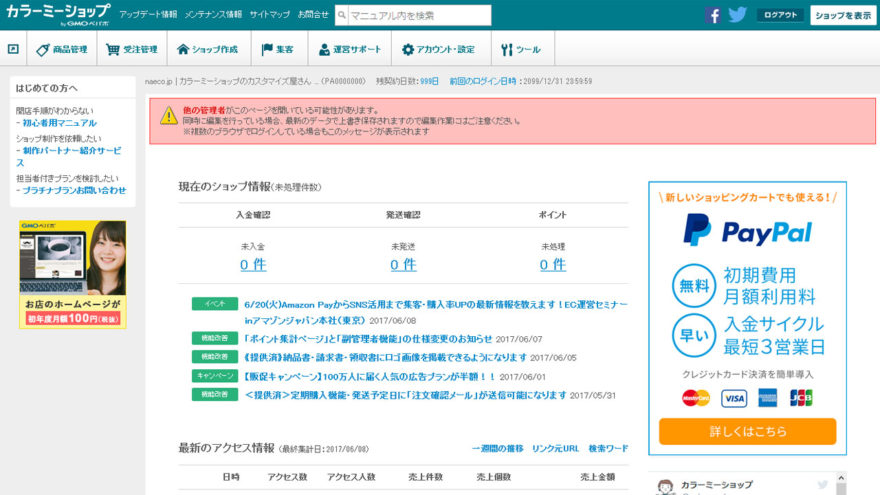Open リンク元URL link

tap(555, 448)
